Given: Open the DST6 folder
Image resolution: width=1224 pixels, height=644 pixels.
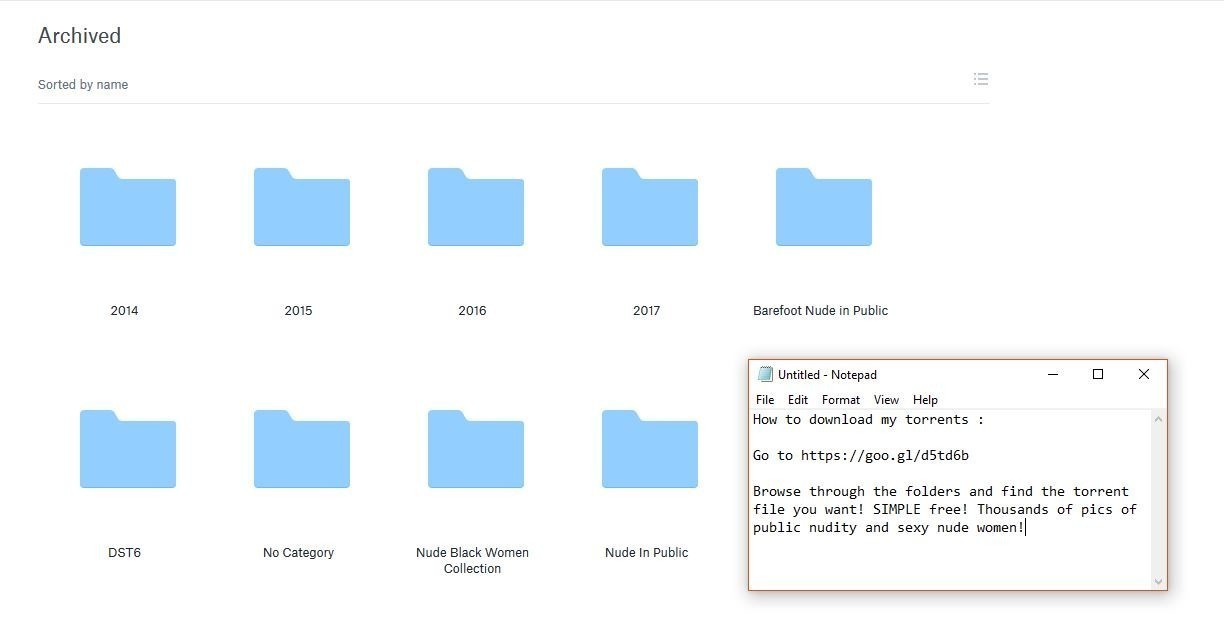Looking at the screenshot, I should pyautogui.click(x=127, y=450).
